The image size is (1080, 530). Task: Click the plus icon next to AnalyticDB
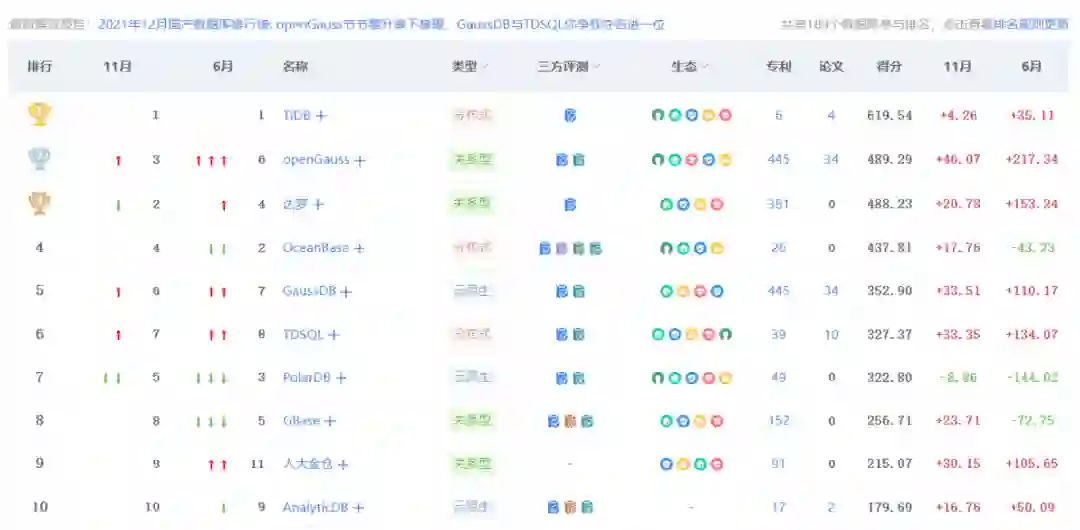point(357,508)
